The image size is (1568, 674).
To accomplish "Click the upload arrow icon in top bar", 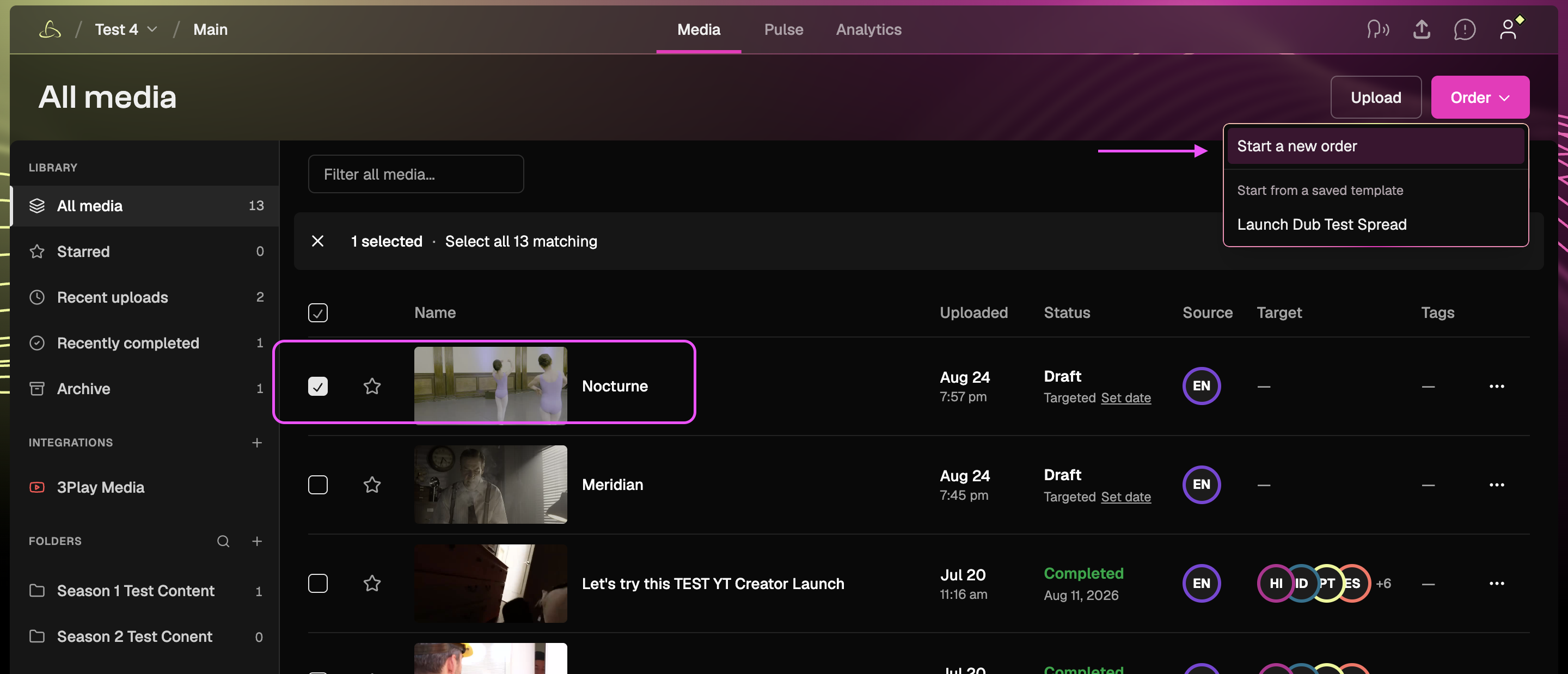I will [x=1422, y=29].
